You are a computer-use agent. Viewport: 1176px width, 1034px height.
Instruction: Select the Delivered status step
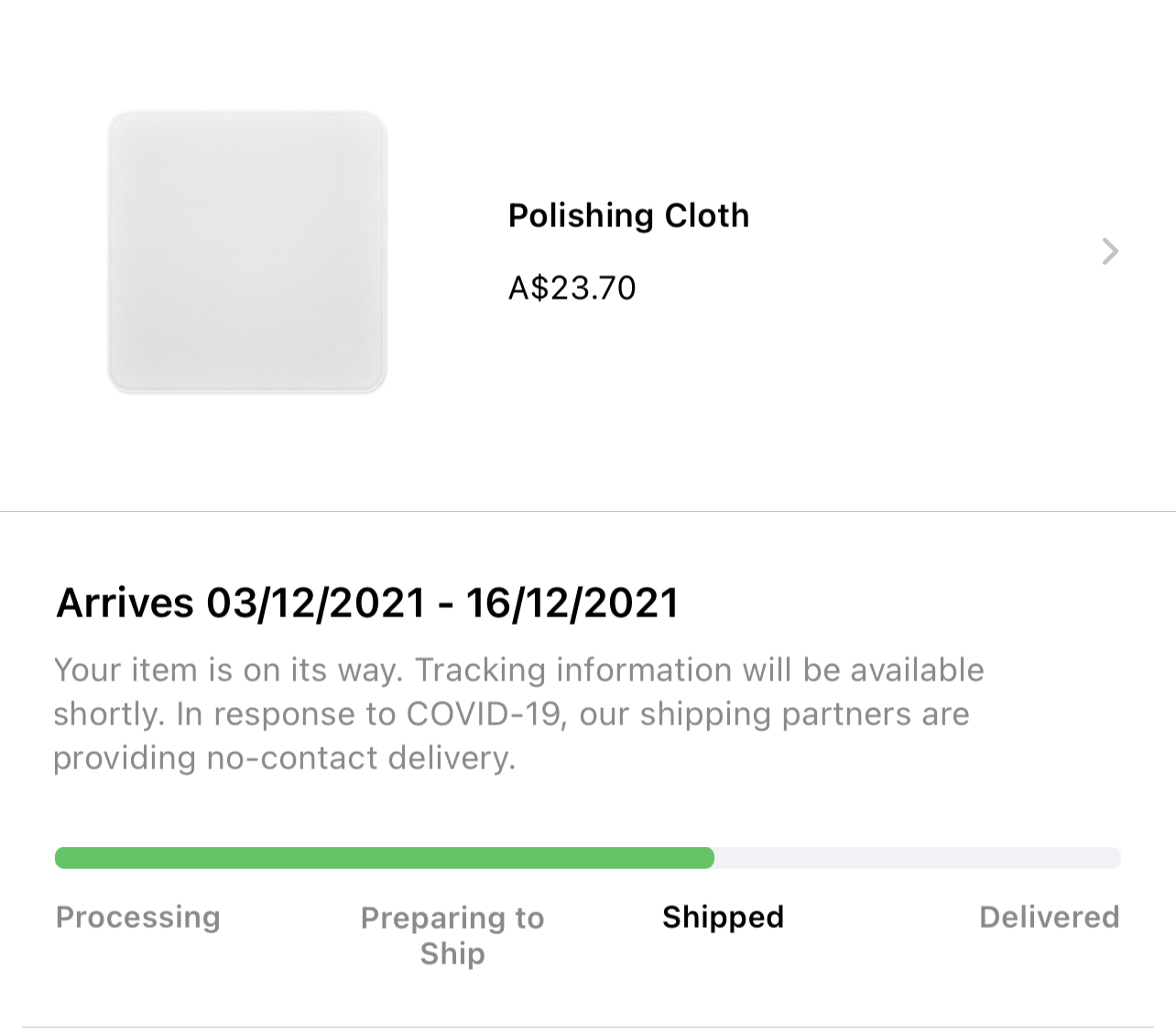[x=1049, y=917]
